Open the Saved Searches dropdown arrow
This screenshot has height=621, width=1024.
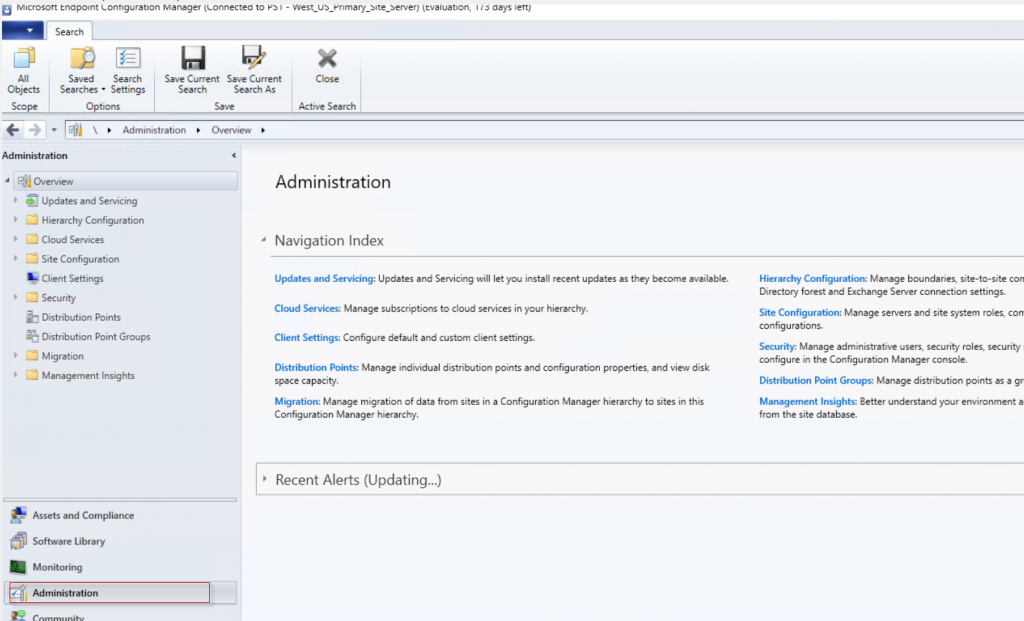click(103, 89)
